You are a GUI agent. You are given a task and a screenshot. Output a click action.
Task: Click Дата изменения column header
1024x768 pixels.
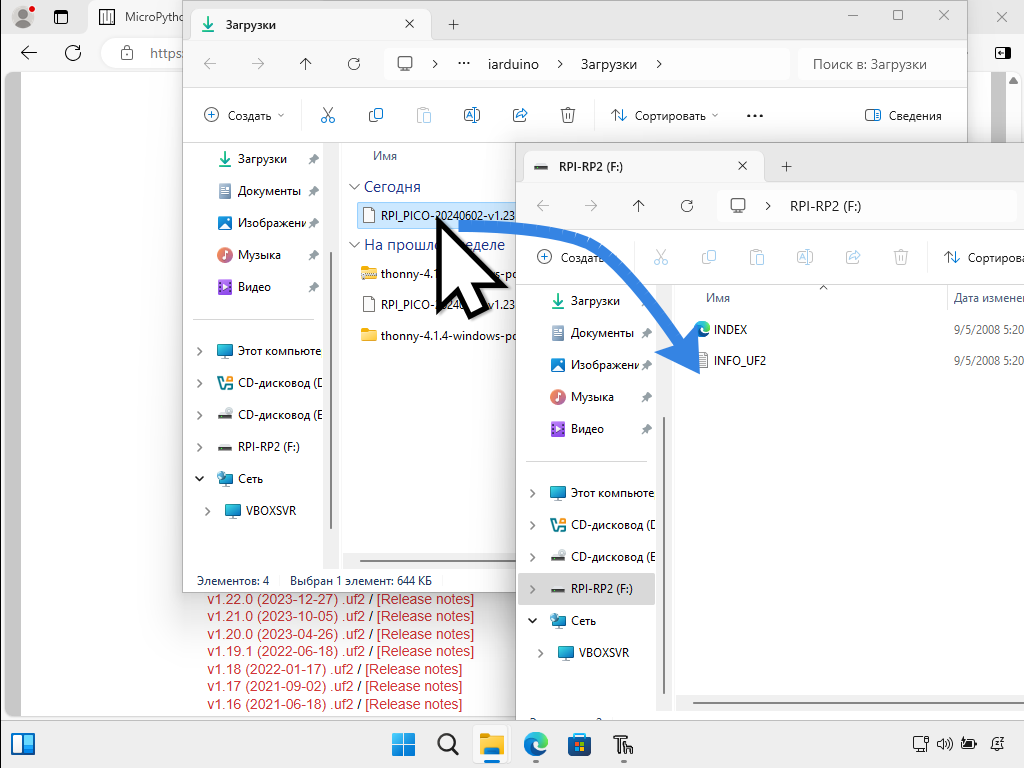pyautogui.click(x=988, y=298)
